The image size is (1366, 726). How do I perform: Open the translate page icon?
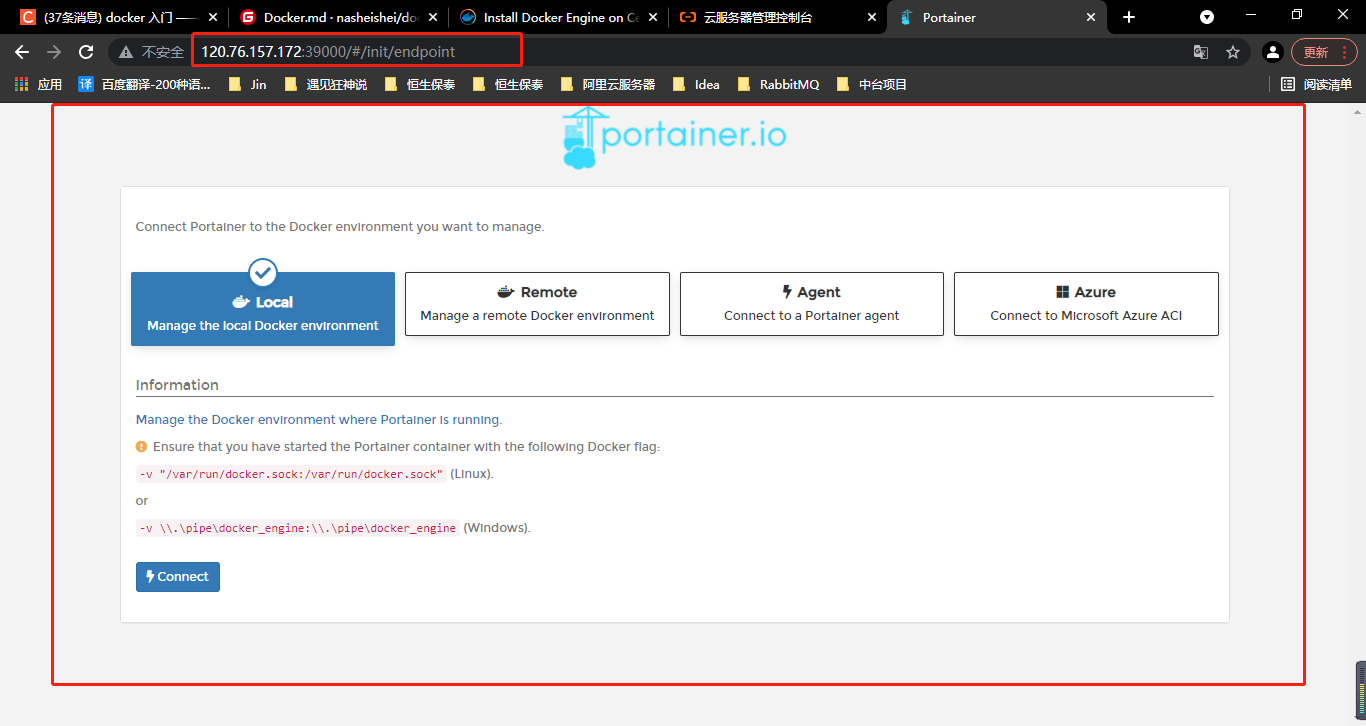1201,52
